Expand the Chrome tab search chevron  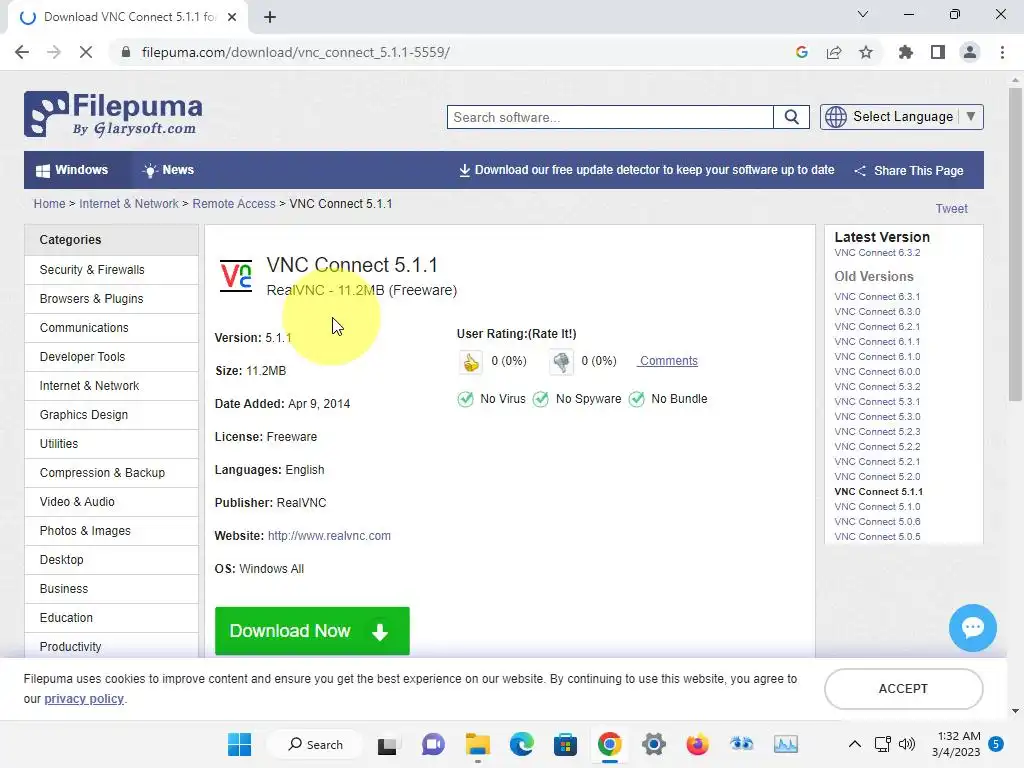coord(863,14)
